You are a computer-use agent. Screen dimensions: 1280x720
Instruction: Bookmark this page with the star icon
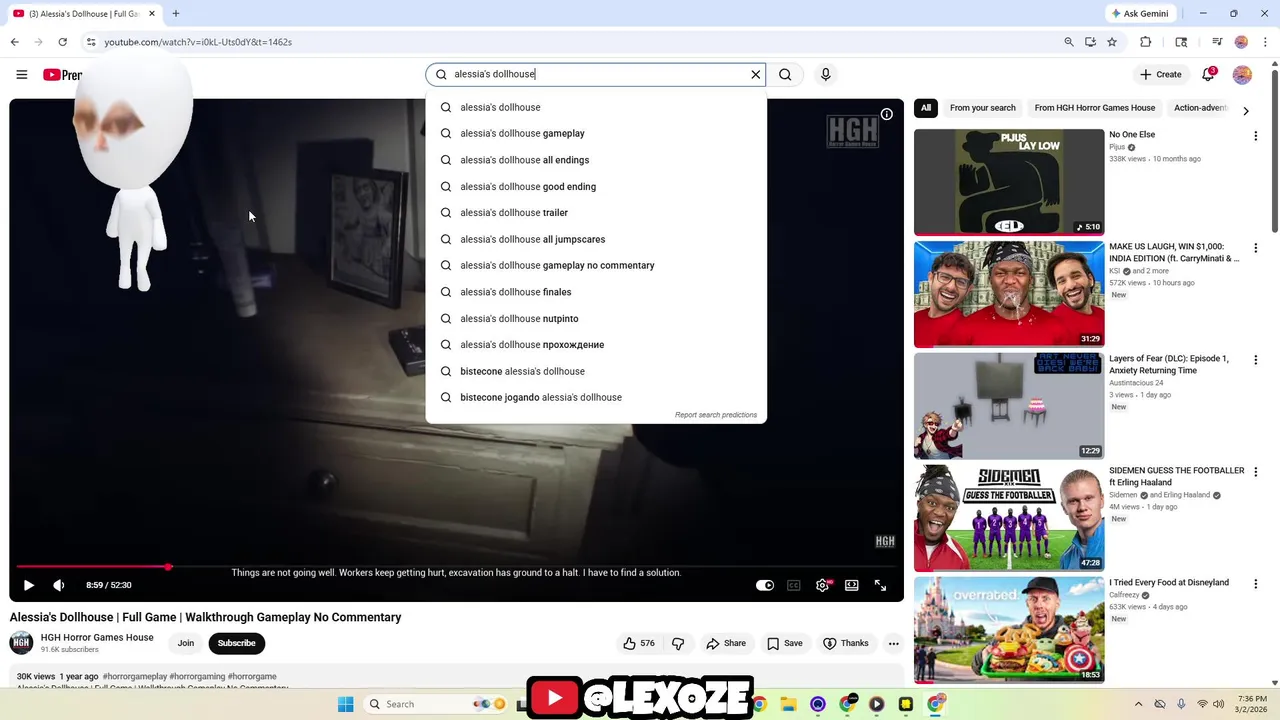[x=1112, y=42]
